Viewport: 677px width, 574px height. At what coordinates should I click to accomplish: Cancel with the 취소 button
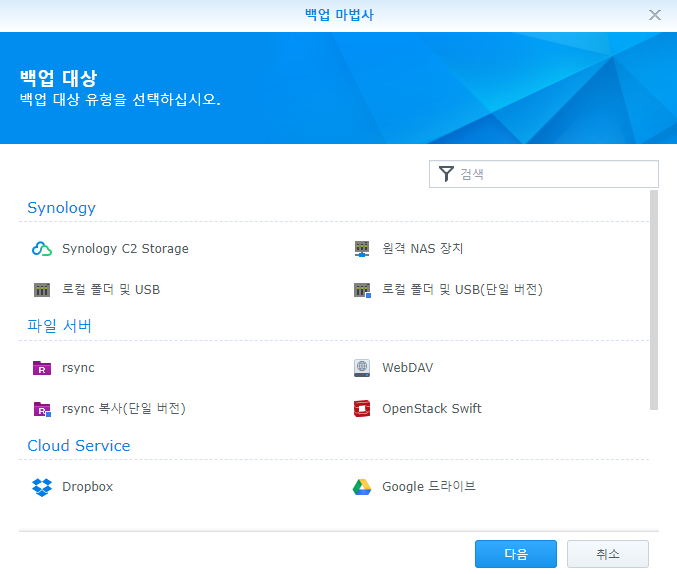pyautogui.click(x=608, y=554)
